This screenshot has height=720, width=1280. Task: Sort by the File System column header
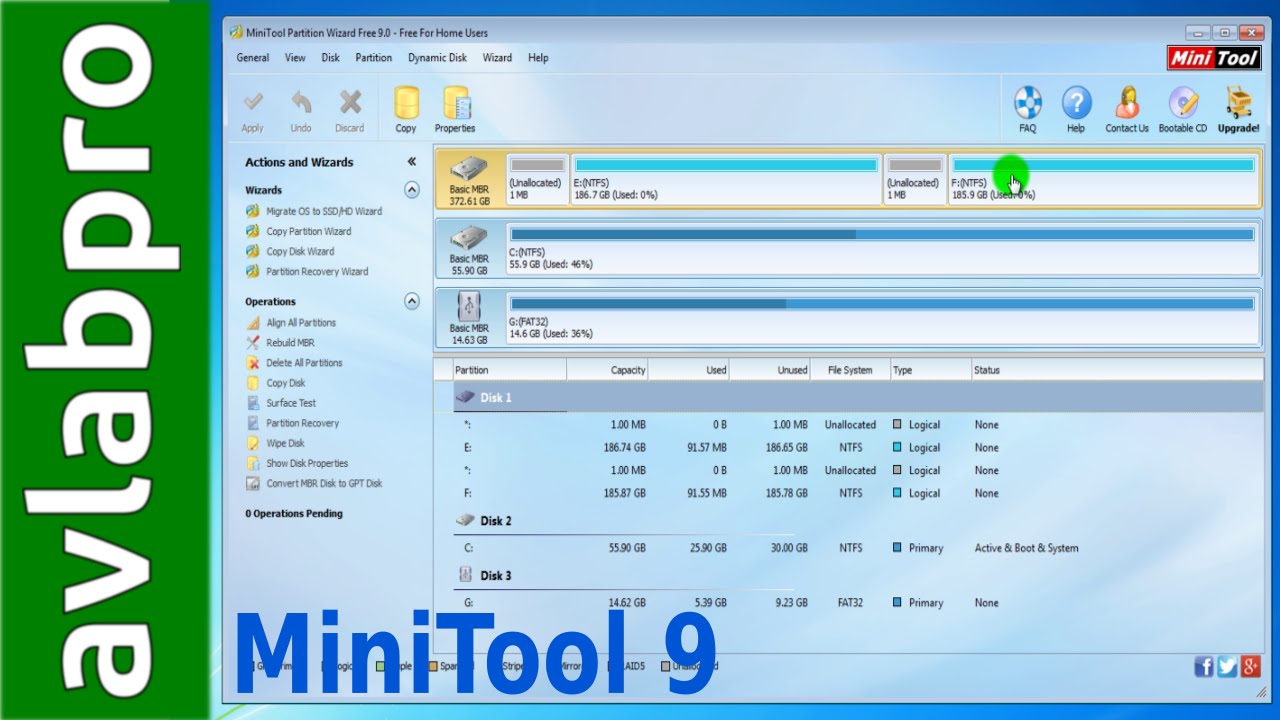point(850,370)
